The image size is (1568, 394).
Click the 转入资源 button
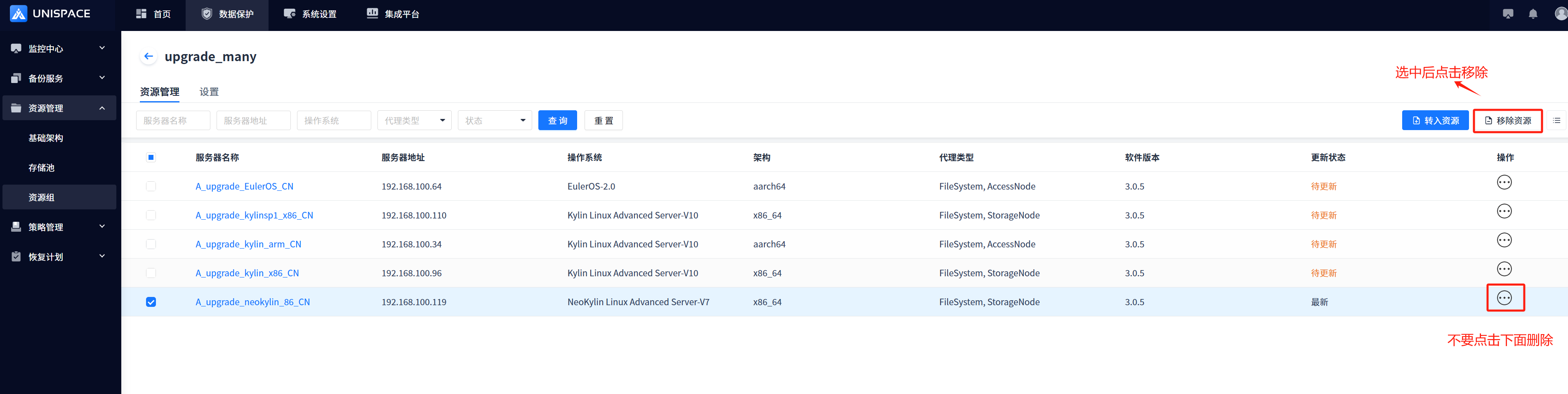coord(1435,121)
